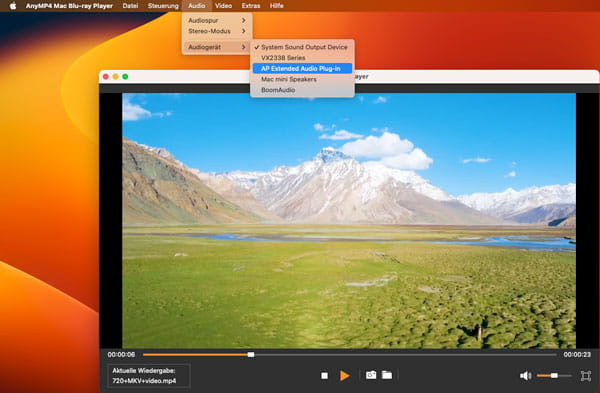The width and height of the screenshot is (600, 393).
Task: Click the mountain video playback area
Action: (349, 221)
